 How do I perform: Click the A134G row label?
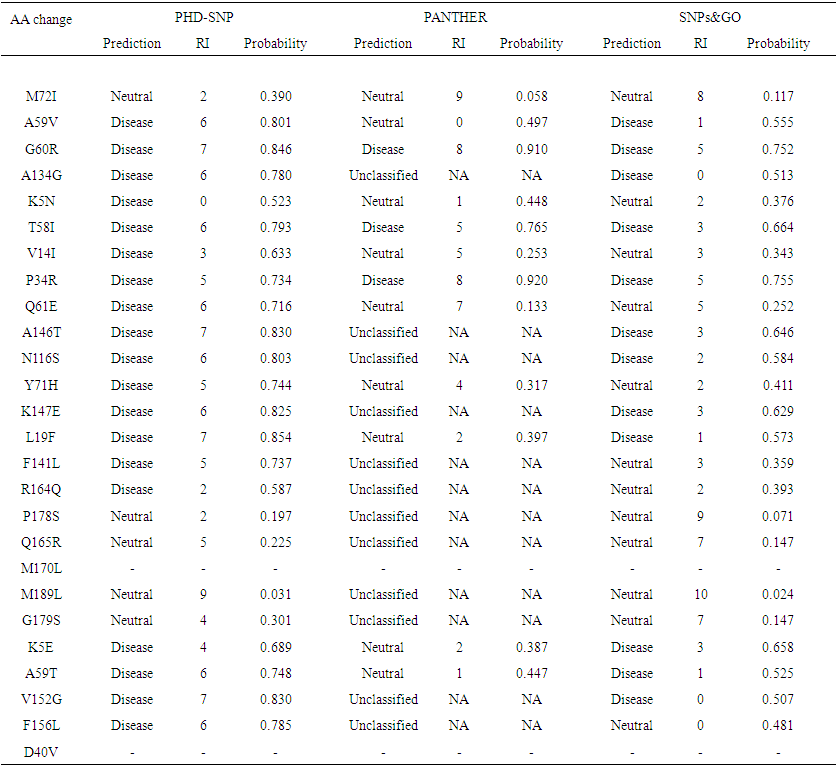(41, 175)
